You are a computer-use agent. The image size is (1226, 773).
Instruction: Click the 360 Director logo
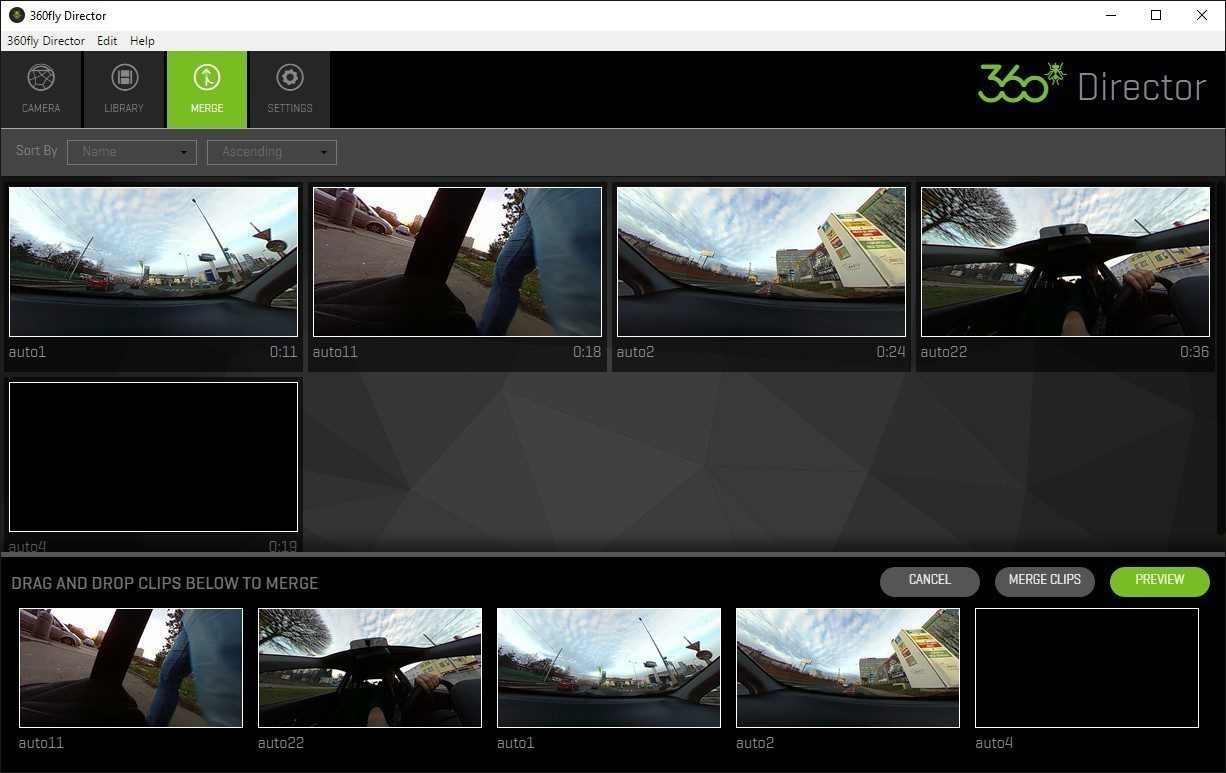coord(1092,85)
